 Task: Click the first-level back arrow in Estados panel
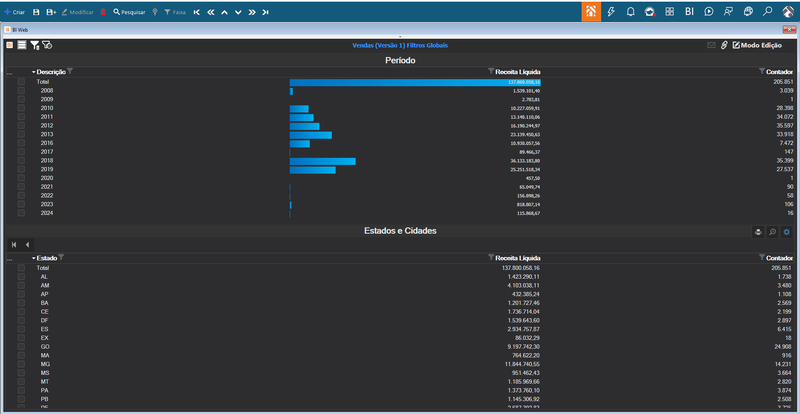[x=14, y=245]
